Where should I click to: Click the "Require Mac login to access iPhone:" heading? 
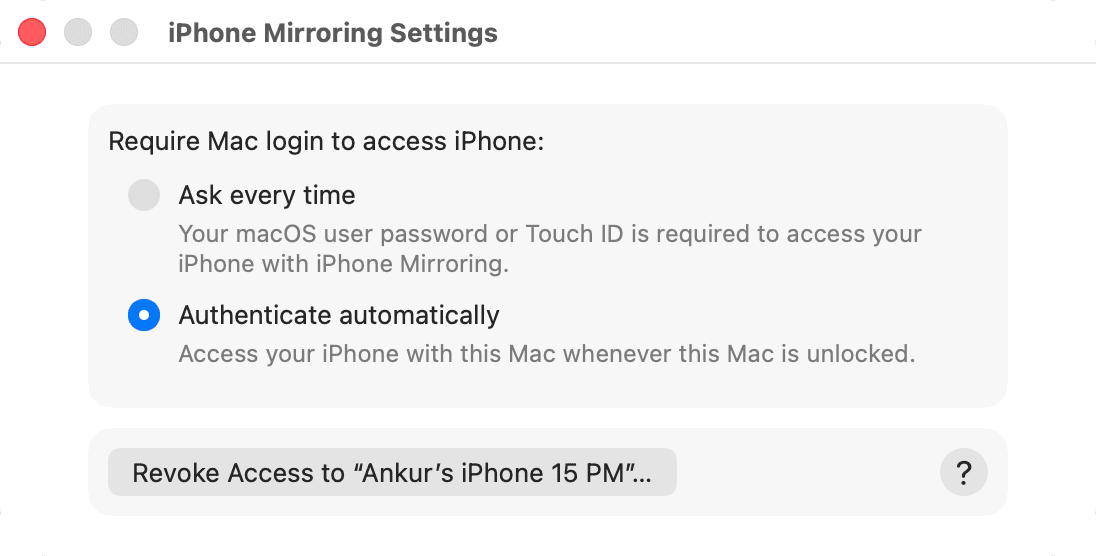(x=326, y=141)
